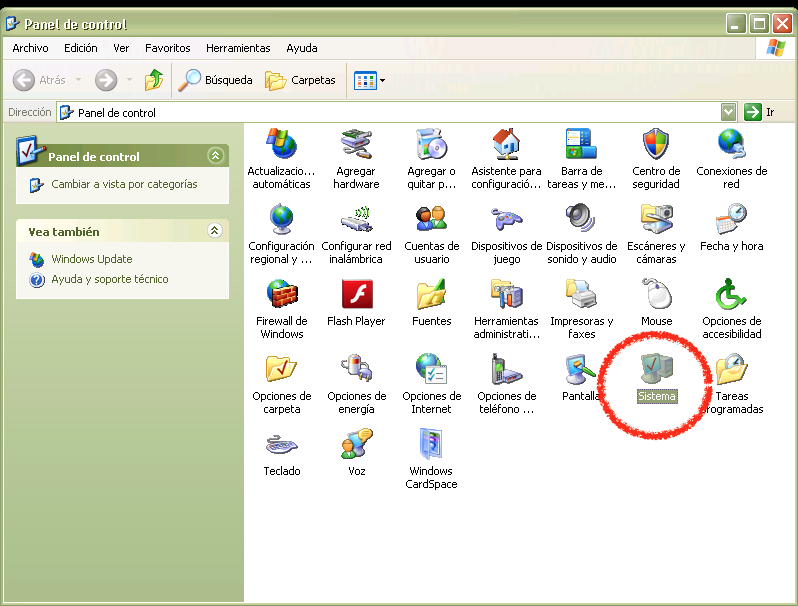This screenshot has width=798, height=606.
Task: Minimize the Panel de control window
Action: (x=736, y=23)
